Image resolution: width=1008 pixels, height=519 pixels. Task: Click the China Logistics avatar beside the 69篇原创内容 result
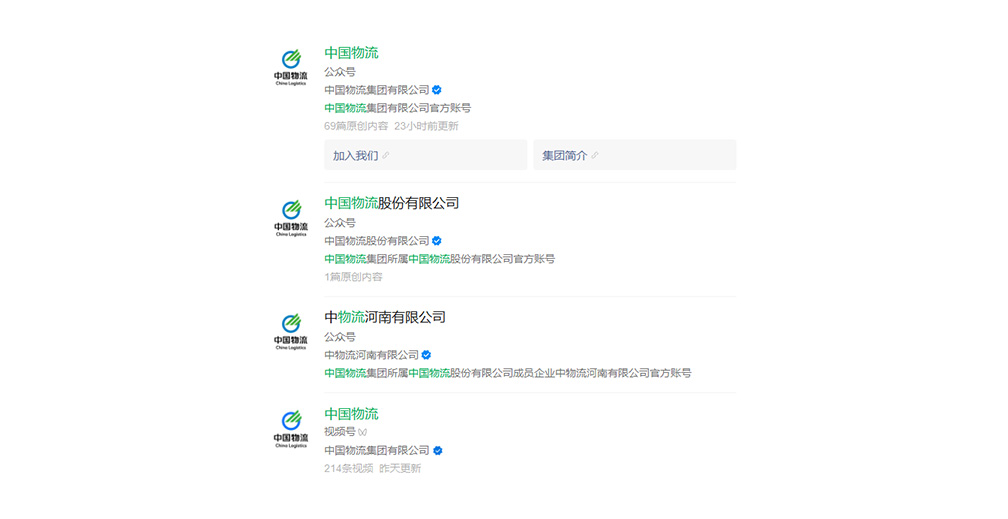[x=291, y=67]
